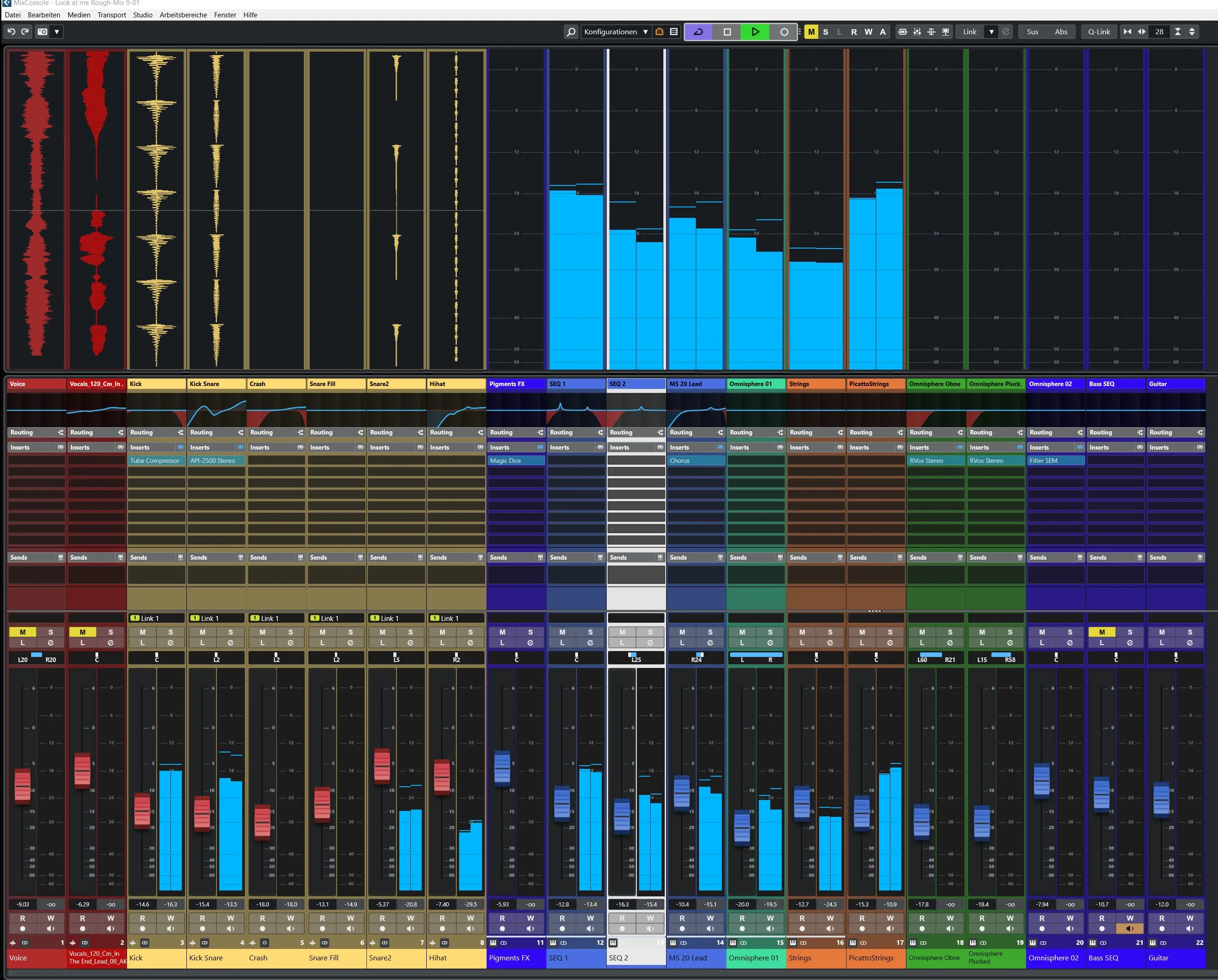Activate the cycle loop transport button
Screen dimensions: 1218x980
click(x=698, y=32)
